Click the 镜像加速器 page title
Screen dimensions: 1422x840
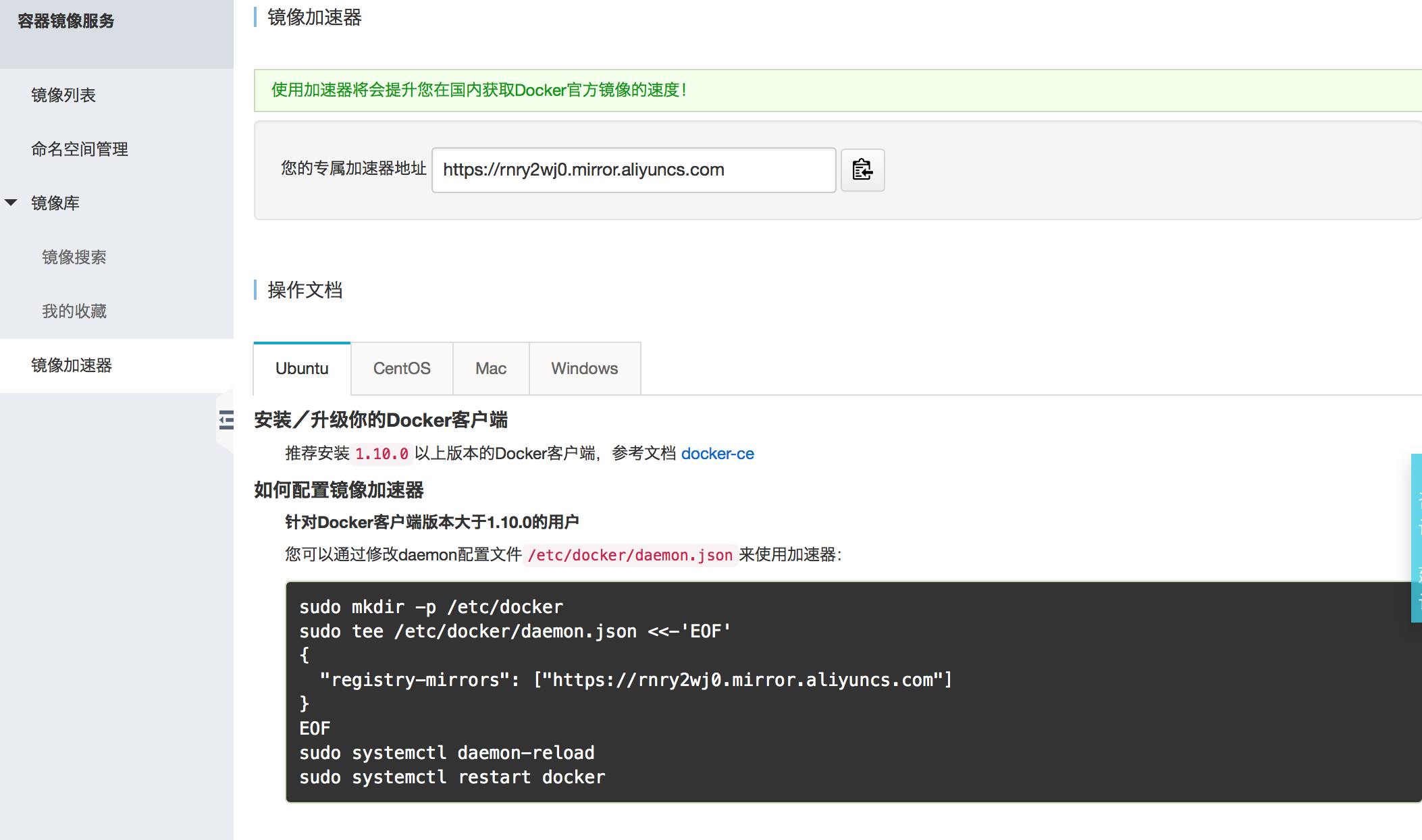315,18
